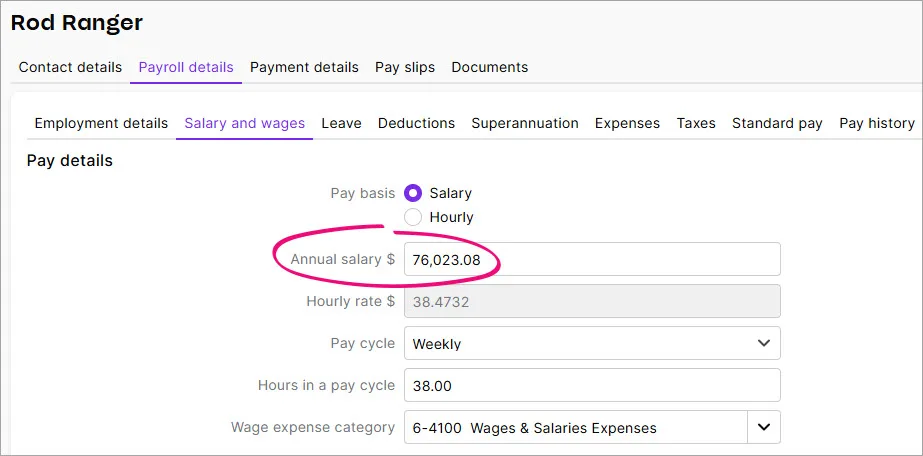The height and width of the screenshot is (456, 923).
Task: Select the Payroll details tab
Action: coord(186,67)
